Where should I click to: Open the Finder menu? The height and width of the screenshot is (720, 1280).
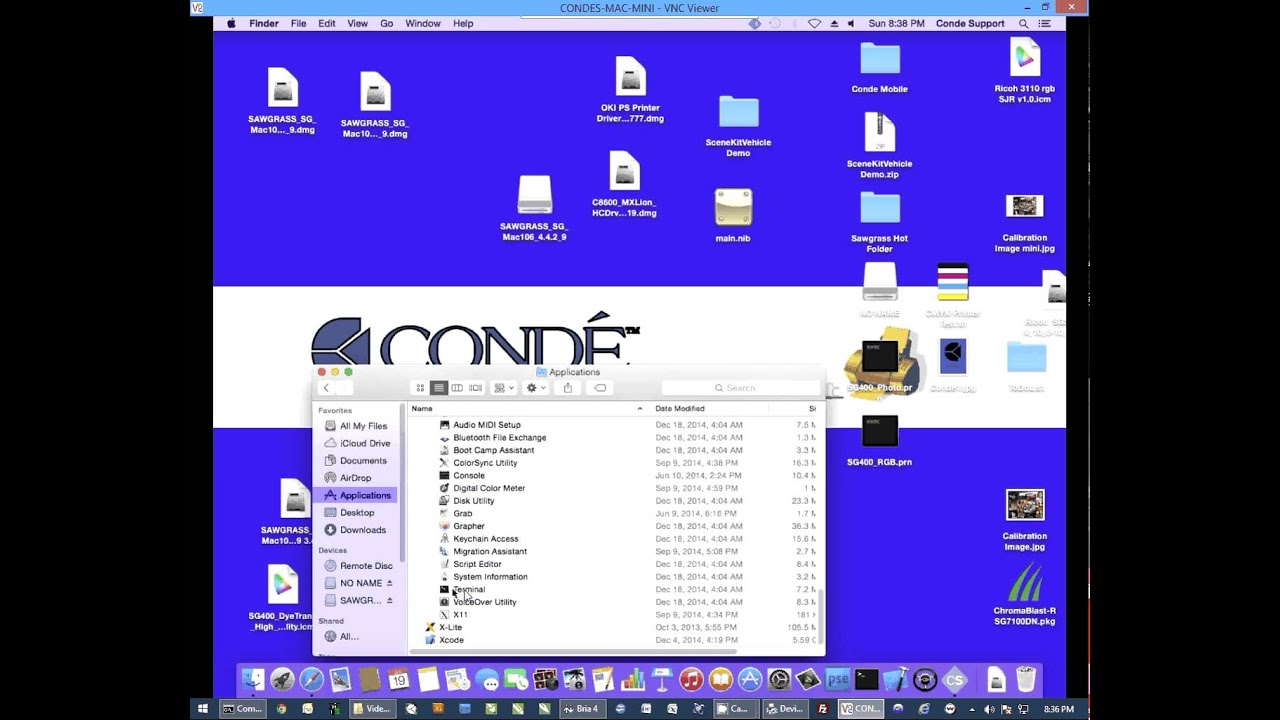264,23
